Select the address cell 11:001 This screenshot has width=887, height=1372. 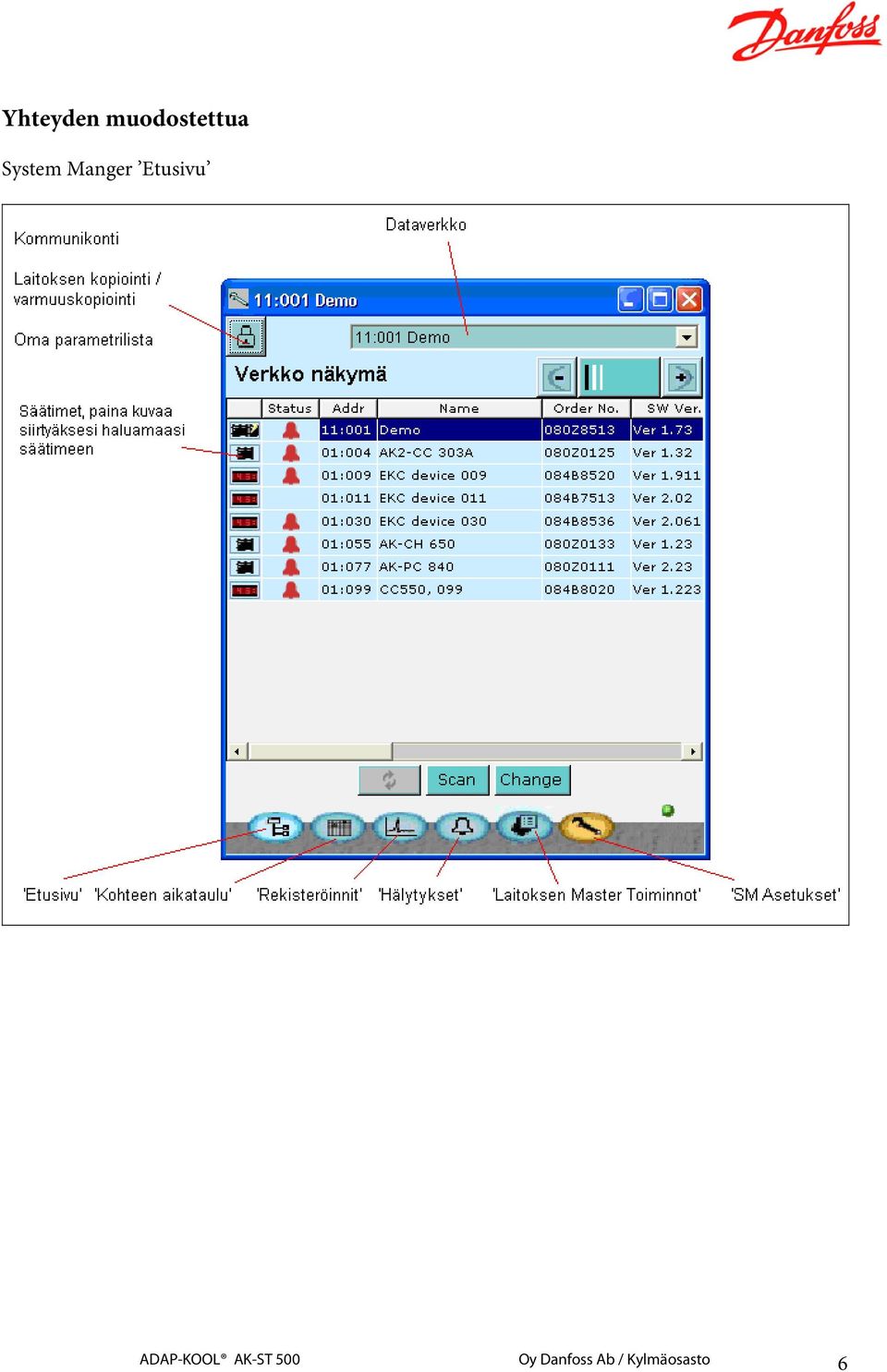(346, 431)
